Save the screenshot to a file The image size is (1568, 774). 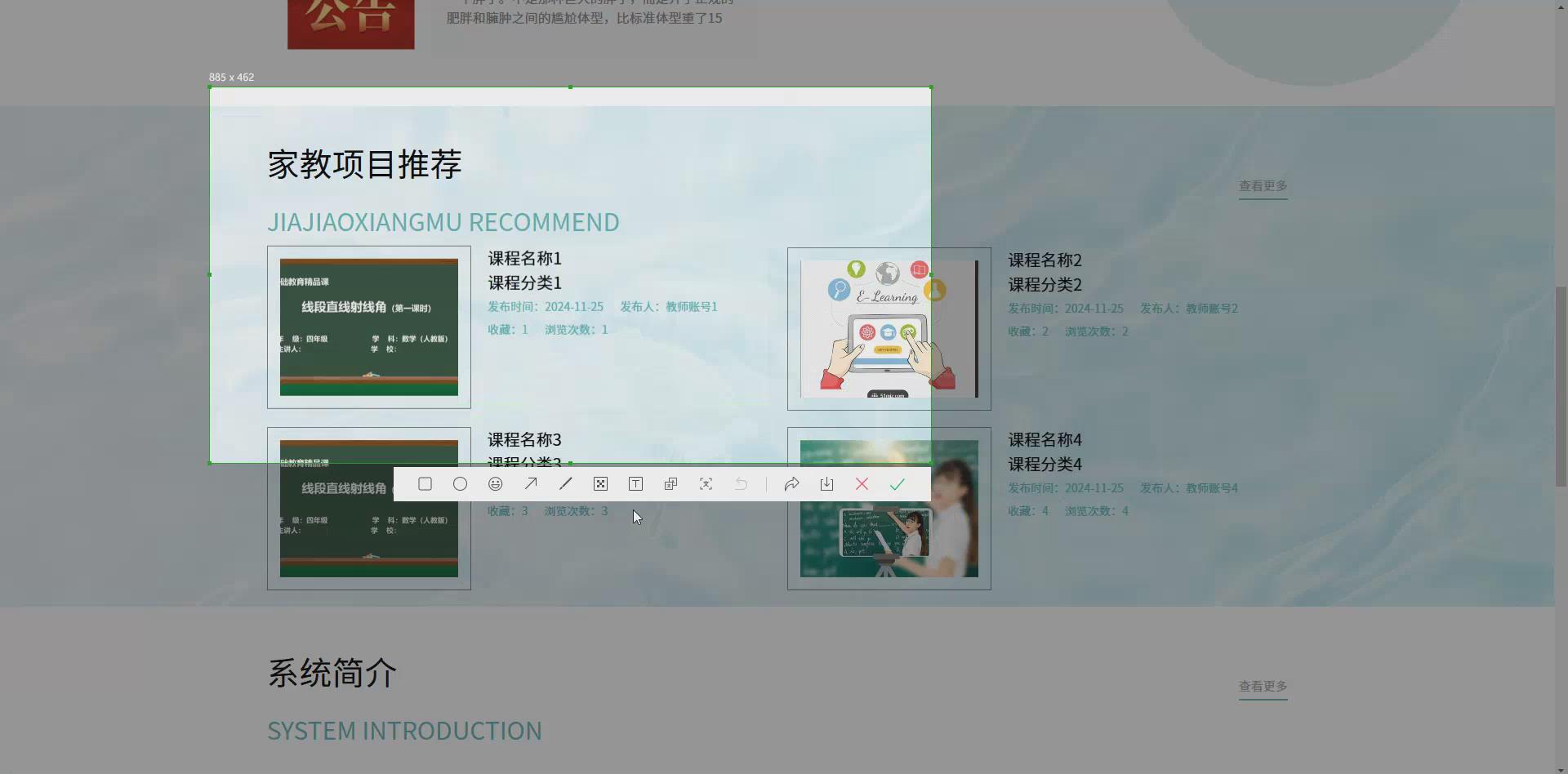(826, 483)
